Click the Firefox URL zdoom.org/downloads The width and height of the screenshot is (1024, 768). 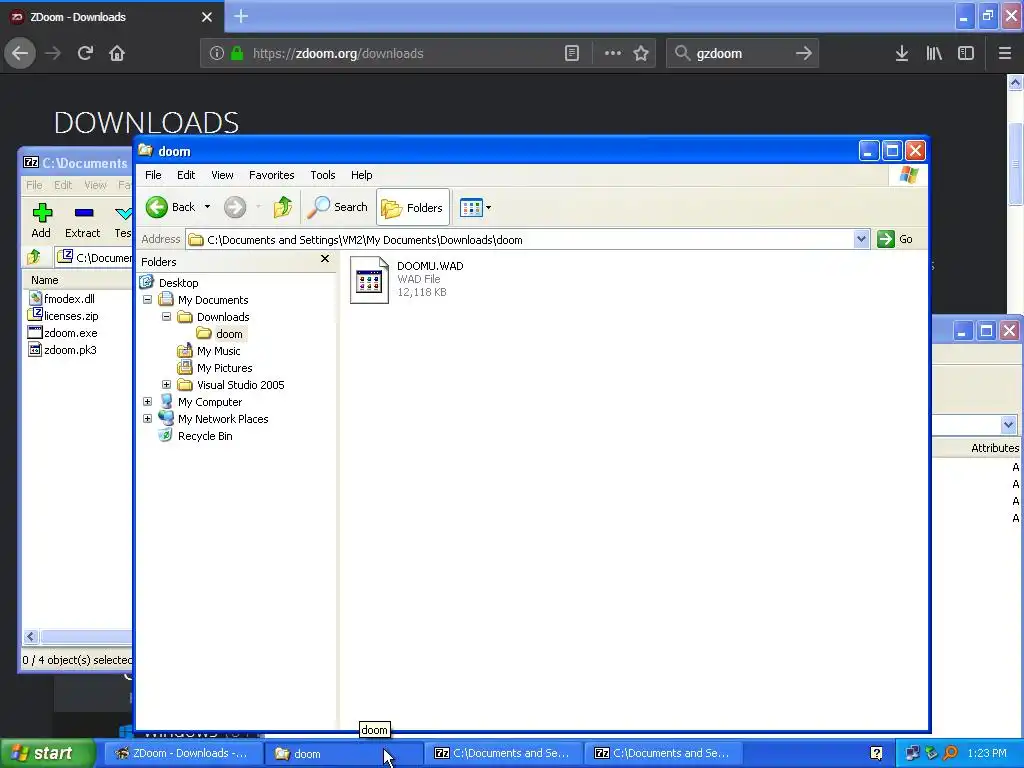(x=338, y=54)
